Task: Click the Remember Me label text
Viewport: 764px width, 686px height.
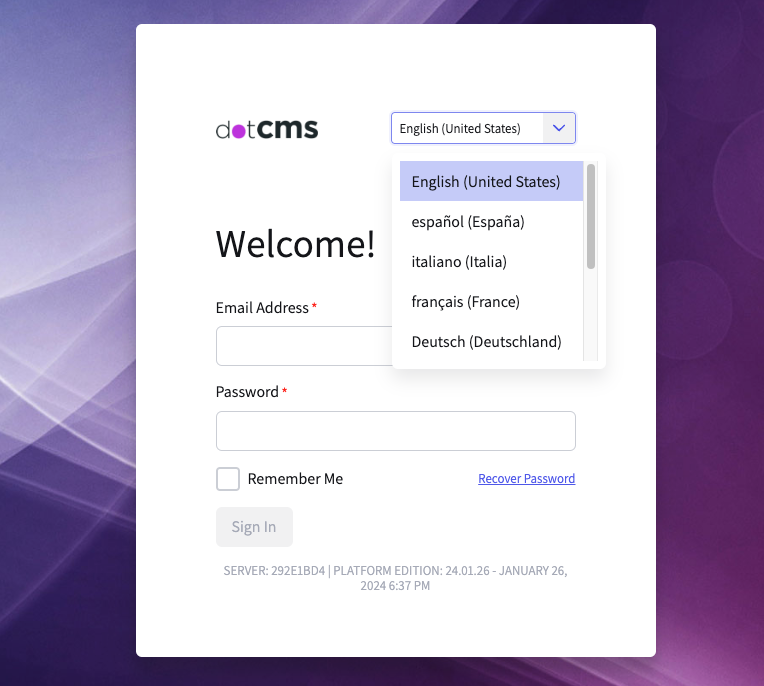Action: (x=295, y=479)
